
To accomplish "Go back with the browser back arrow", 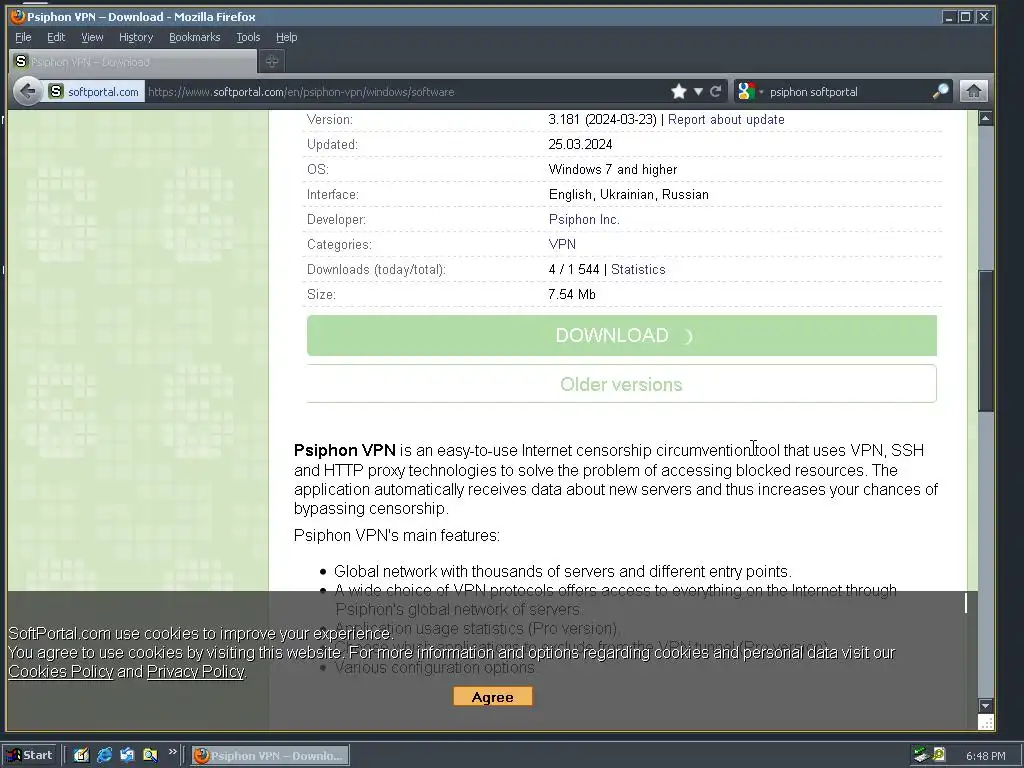I will 27,91.
